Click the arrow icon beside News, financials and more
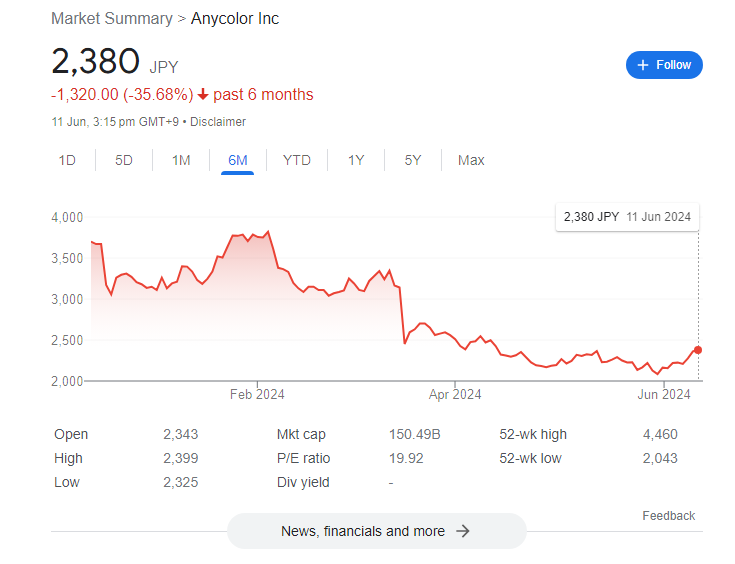The height and width of the screenshot is (564, 735). click(x=463, y=531)
